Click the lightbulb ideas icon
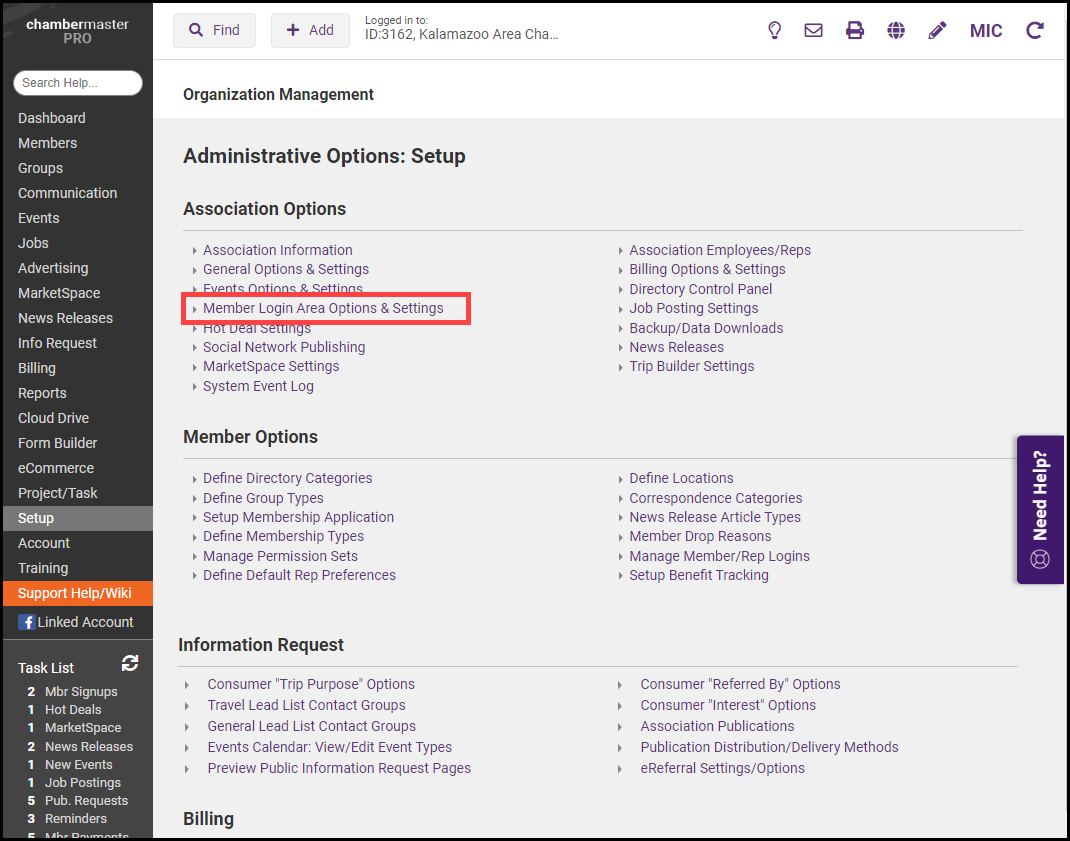1070x841 pixels. pos(774,30)
